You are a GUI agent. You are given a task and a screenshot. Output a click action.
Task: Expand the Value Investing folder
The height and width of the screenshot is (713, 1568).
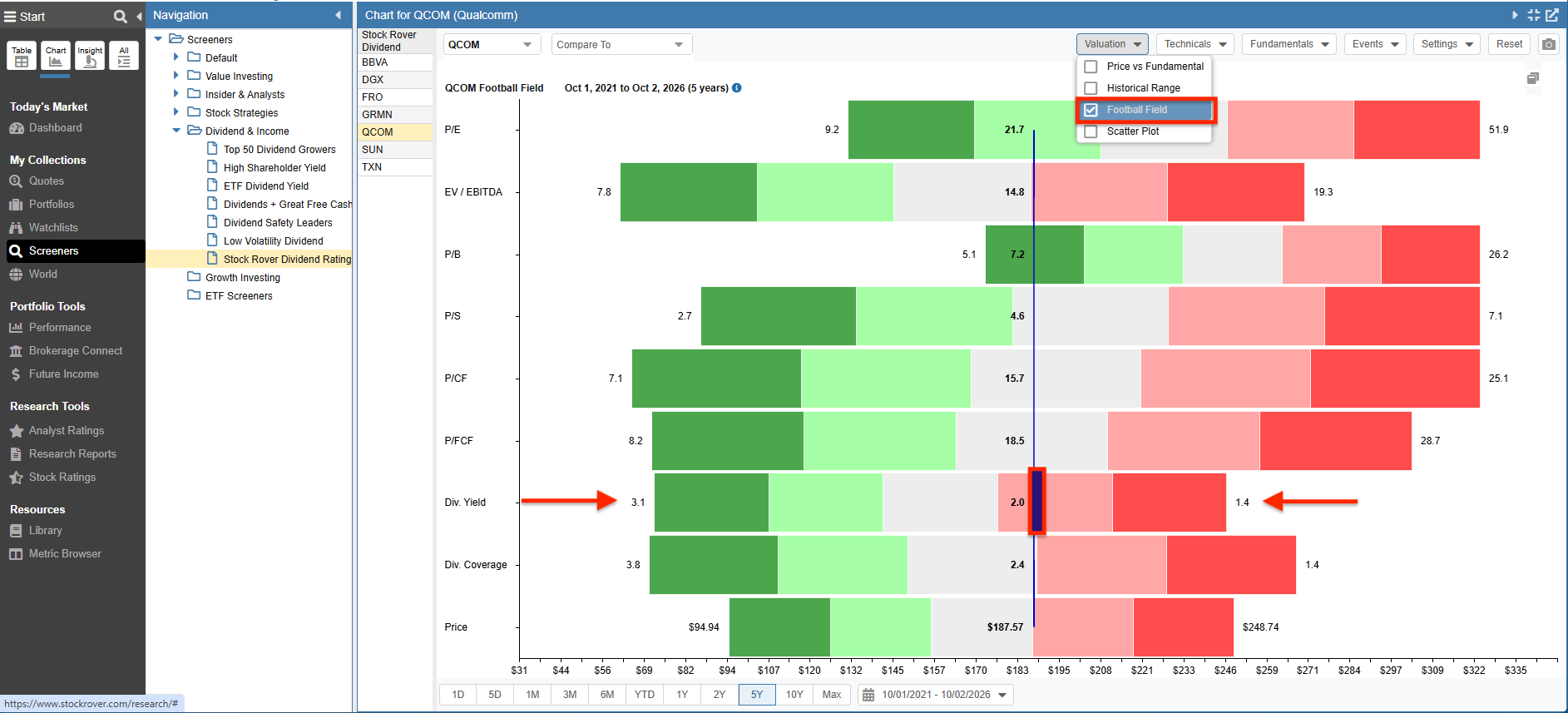point(176,76)
